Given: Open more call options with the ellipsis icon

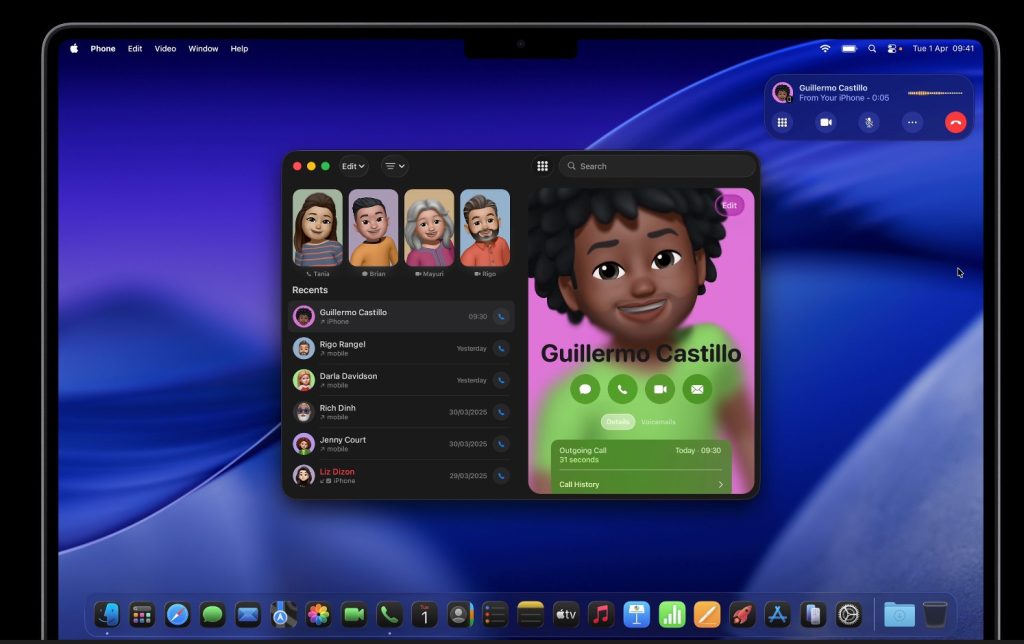Looking at the screenshot, I should pos(912,122).
